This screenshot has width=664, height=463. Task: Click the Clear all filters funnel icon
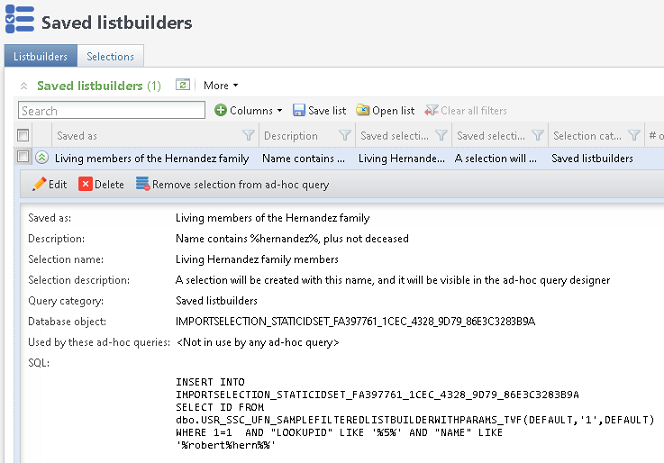[432, 111]
